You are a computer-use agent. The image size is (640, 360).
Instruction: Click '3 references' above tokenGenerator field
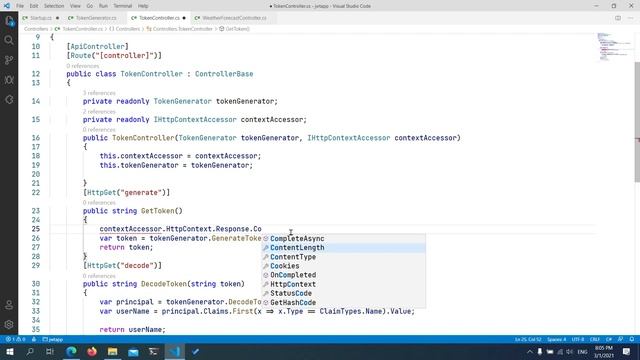pos(99,93)
